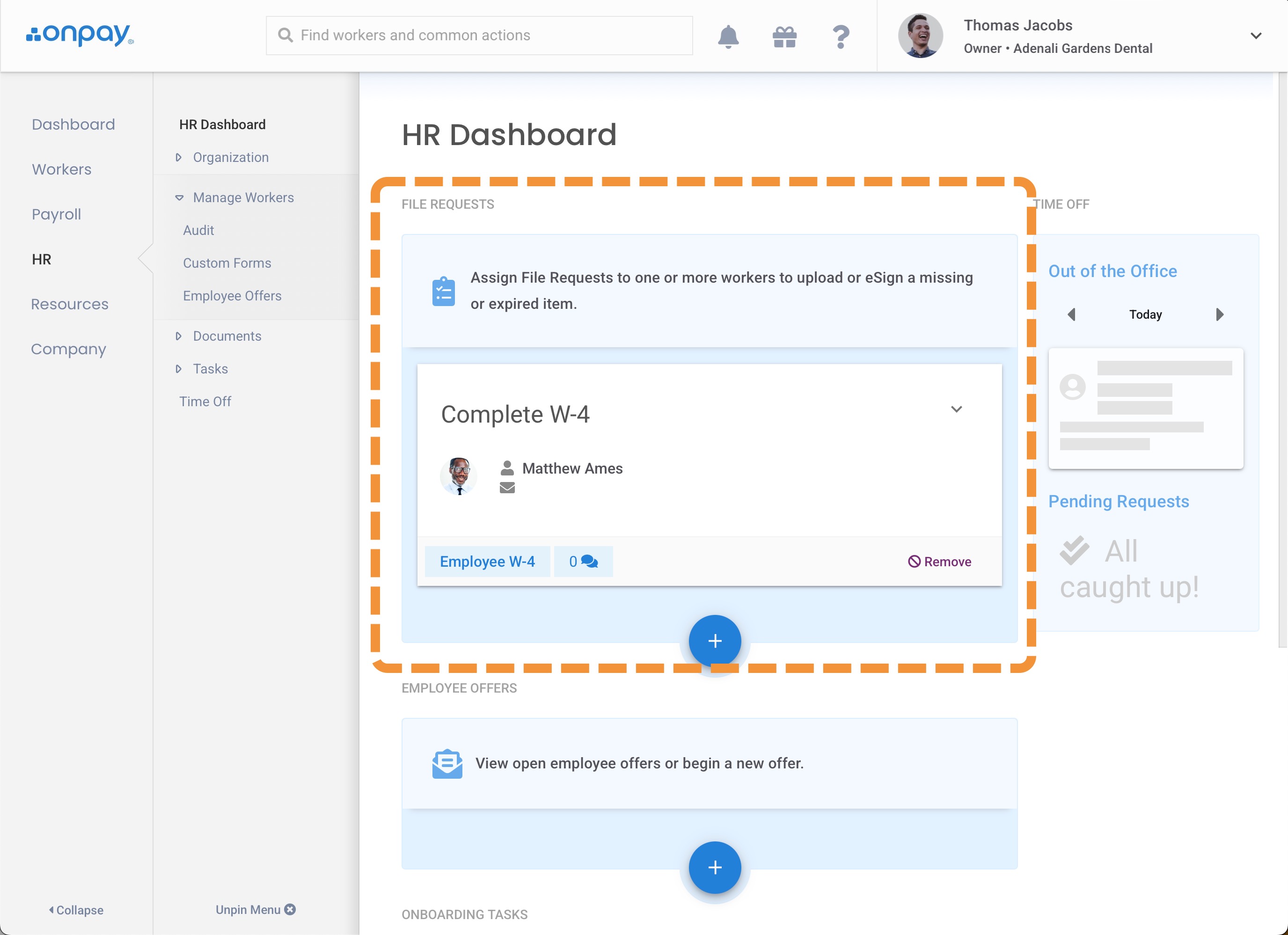Click the OnPay logo
The image size is (1288, 935).
tap(80, 35)
